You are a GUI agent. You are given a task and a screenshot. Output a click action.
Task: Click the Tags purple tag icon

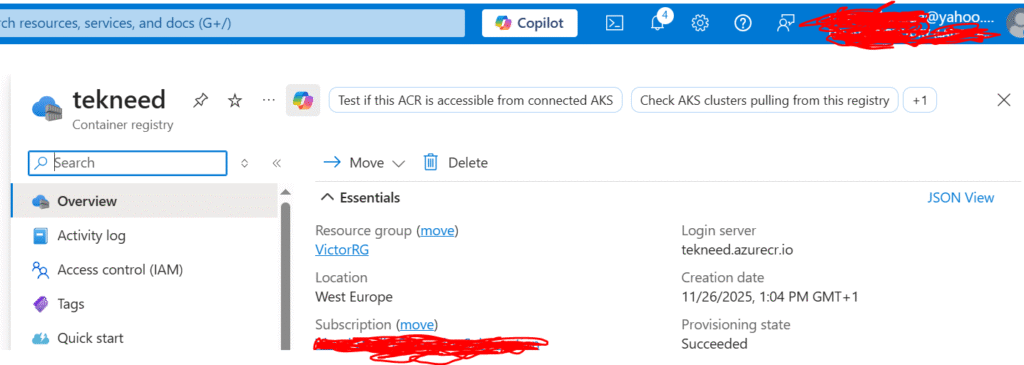click(40, 304)
